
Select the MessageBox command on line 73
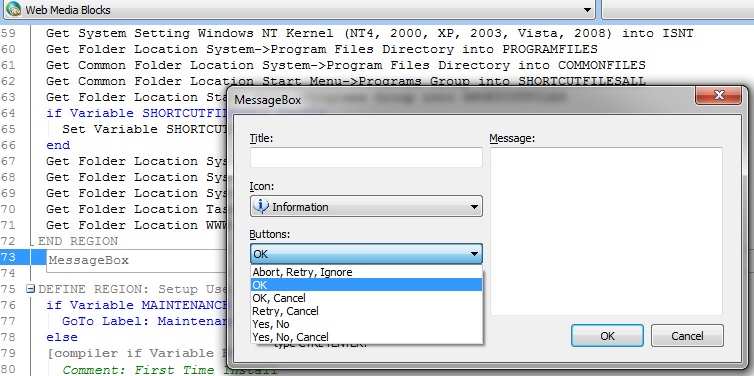(89, 261)
